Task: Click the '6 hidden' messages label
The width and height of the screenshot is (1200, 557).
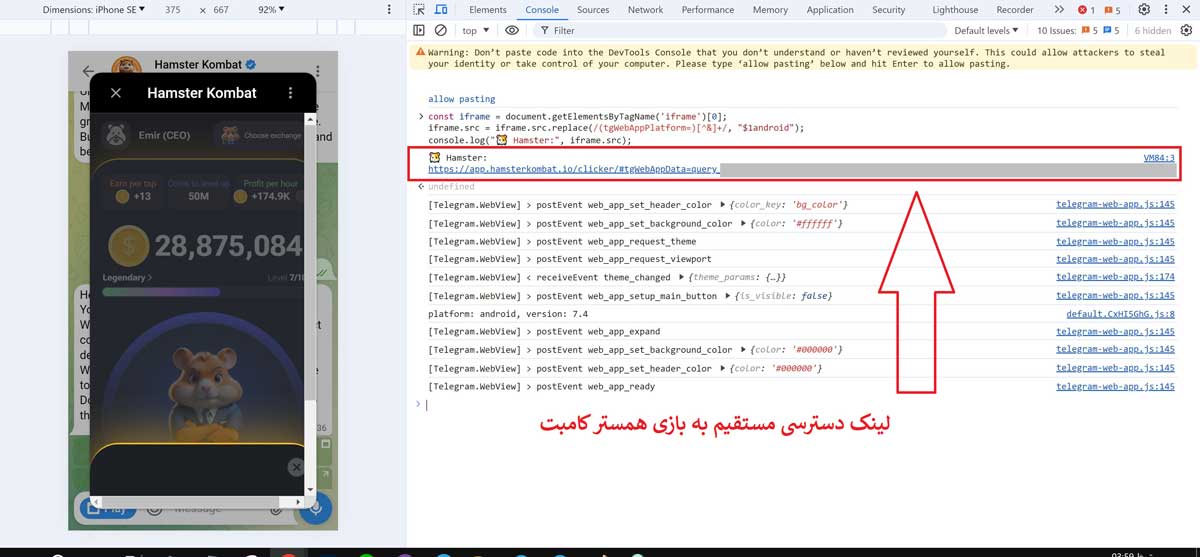Action: 1151,30
